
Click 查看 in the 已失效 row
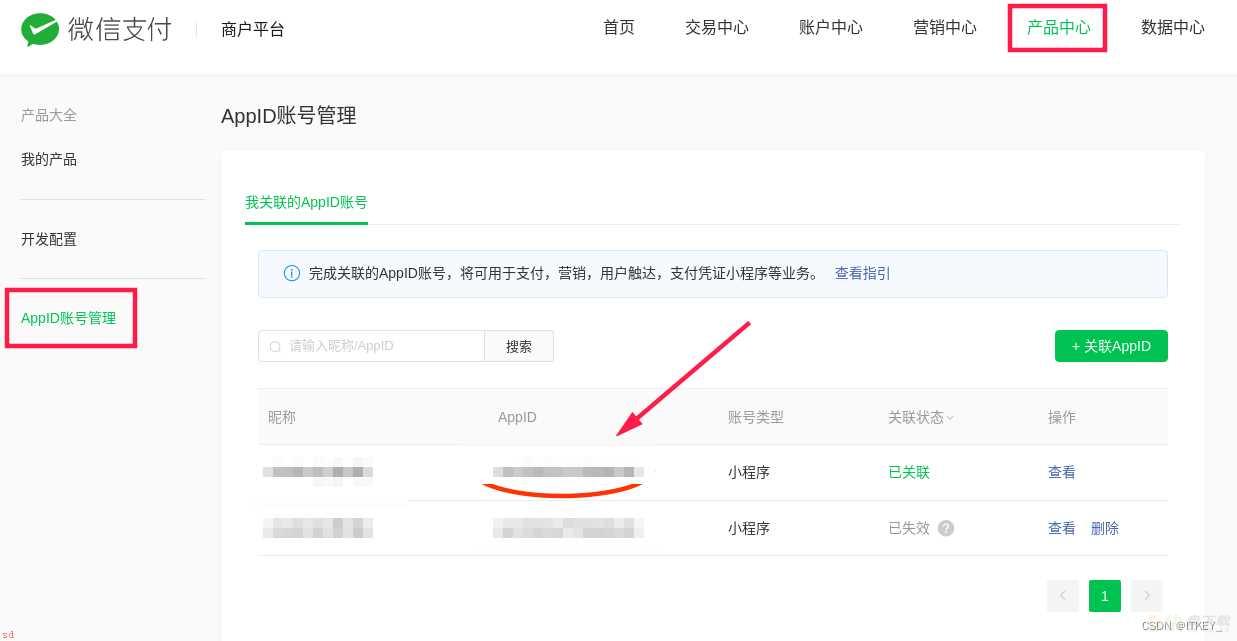1062,528
